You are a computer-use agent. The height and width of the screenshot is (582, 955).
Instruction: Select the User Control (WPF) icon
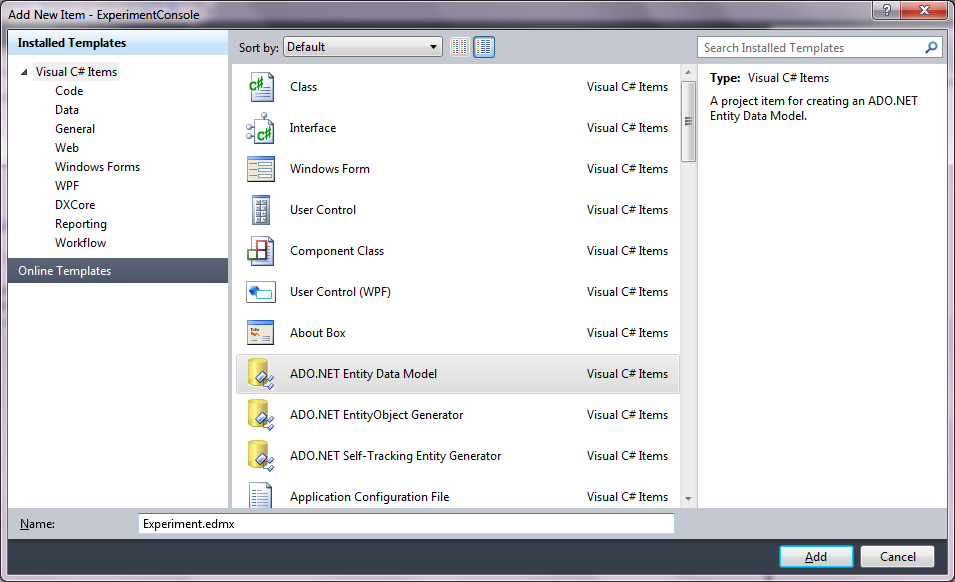tap(261, 292)
